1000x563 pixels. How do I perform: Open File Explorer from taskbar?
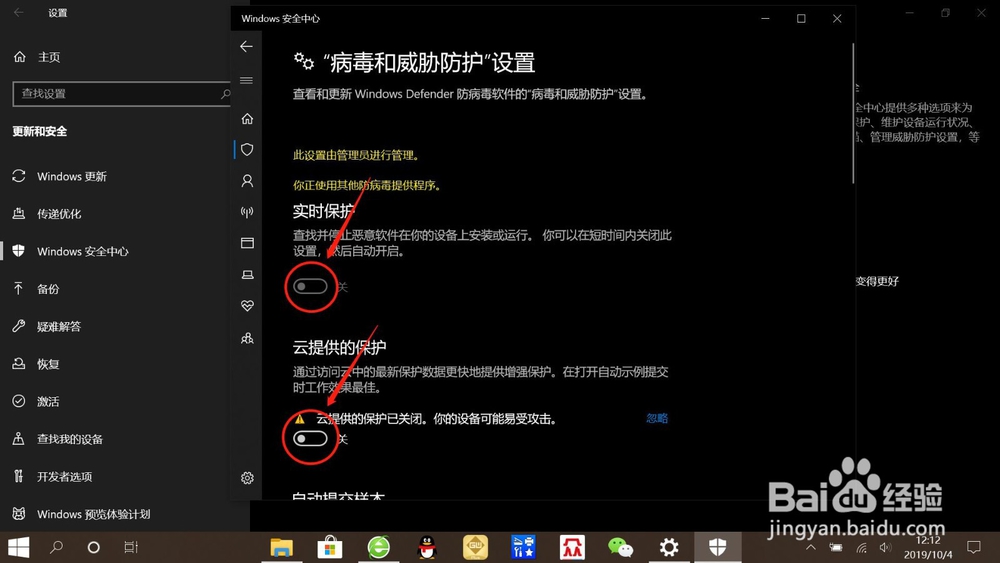coord(281,547)
